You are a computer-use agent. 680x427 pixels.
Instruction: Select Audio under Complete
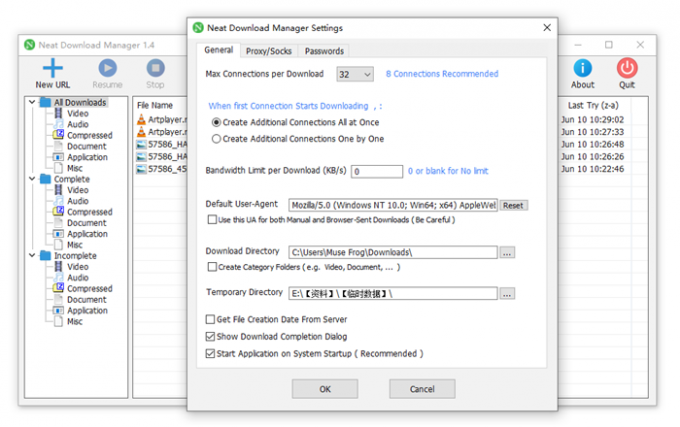pos(78,201)
